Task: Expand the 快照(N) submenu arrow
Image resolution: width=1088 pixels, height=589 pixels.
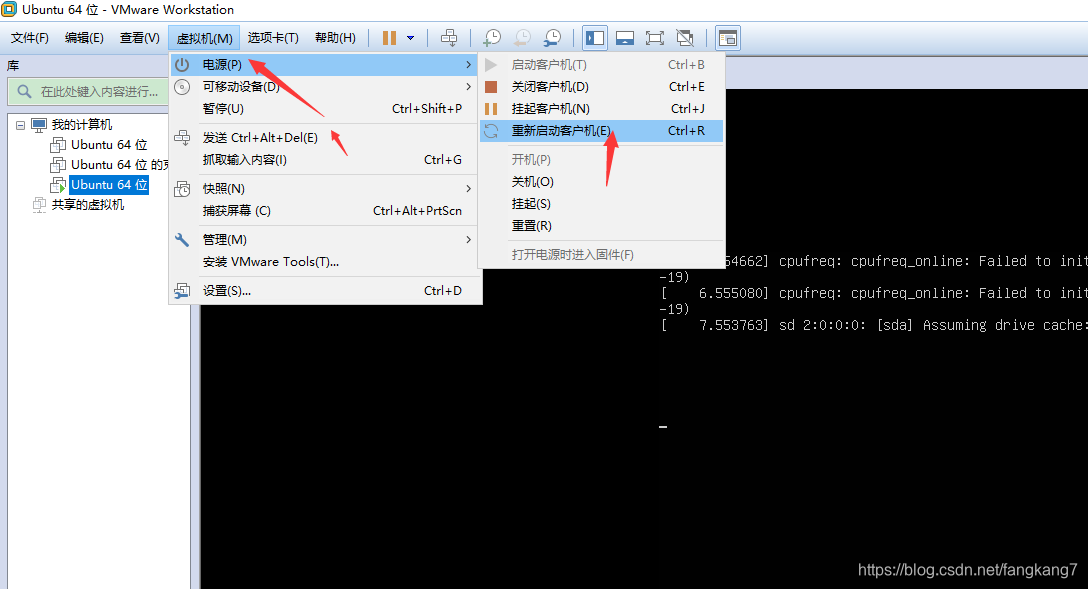Action: (468, 189)
